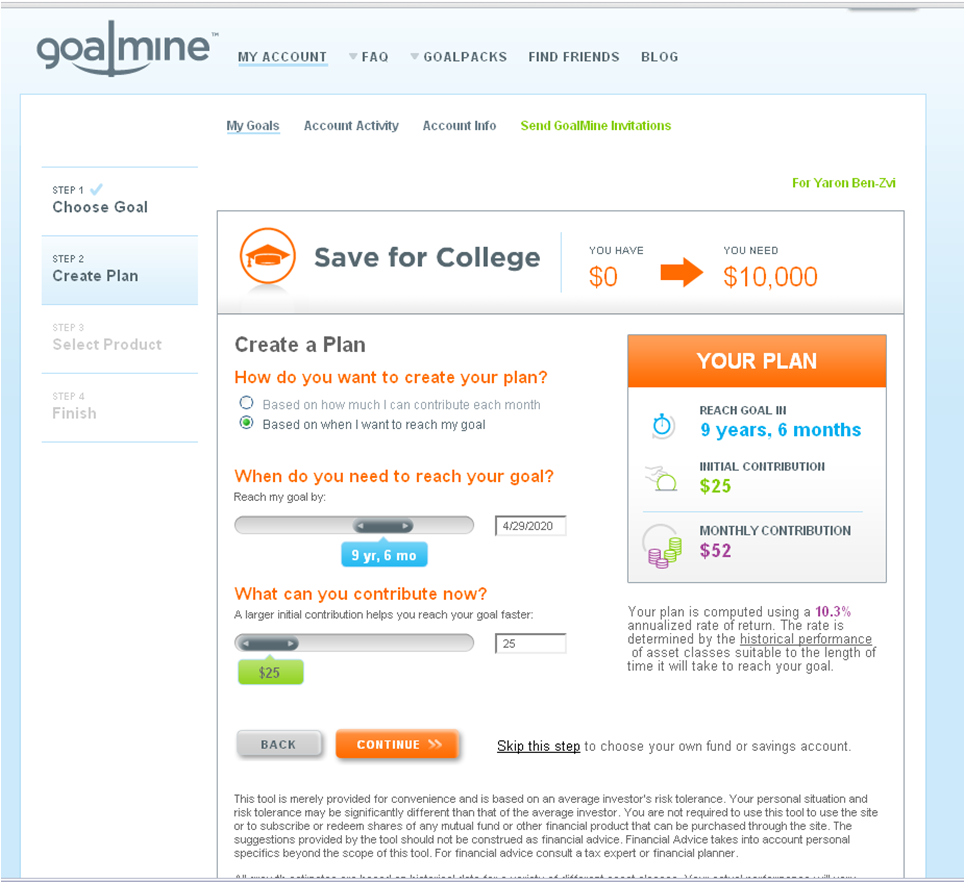Click the initial contribution slider handle
The image size is (965, 883).
(x=269, y=643)
